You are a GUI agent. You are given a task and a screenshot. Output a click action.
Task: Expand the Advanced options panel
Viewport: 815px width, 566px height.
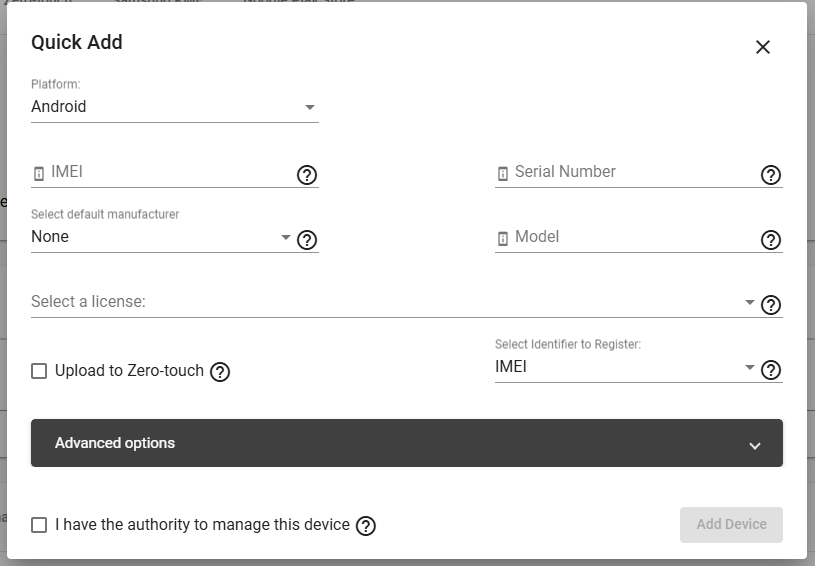[407, 443]
